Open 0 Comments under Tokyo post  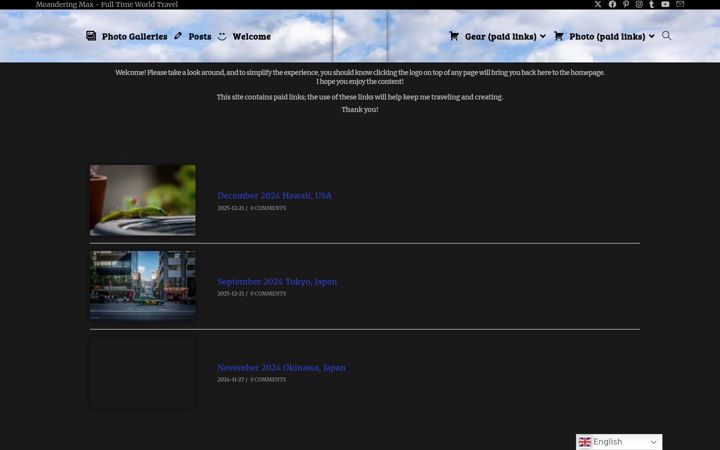(x=268, y=293)
